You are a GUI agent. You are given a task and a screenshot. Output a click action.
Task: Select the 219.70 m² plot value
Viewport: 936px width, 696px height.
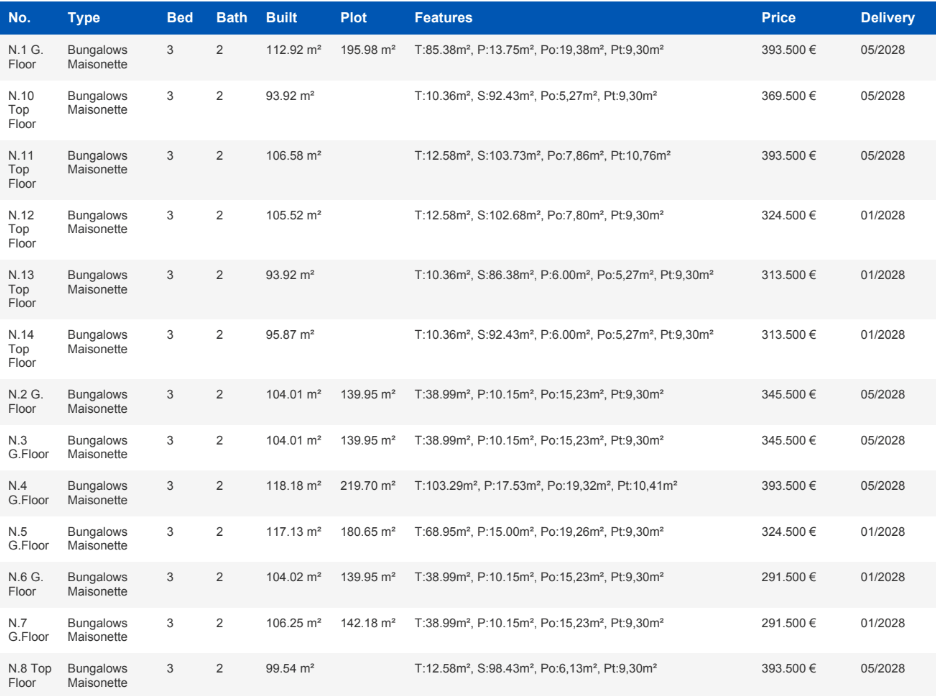(368, 486)
